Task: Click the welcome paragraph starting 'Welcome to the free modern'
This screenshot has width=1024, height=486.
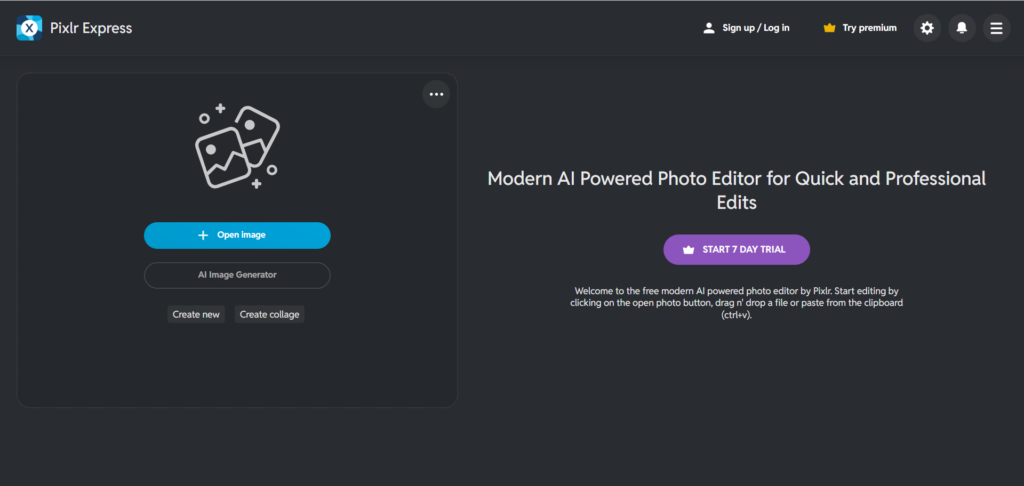Action: (x=737, y=302)
